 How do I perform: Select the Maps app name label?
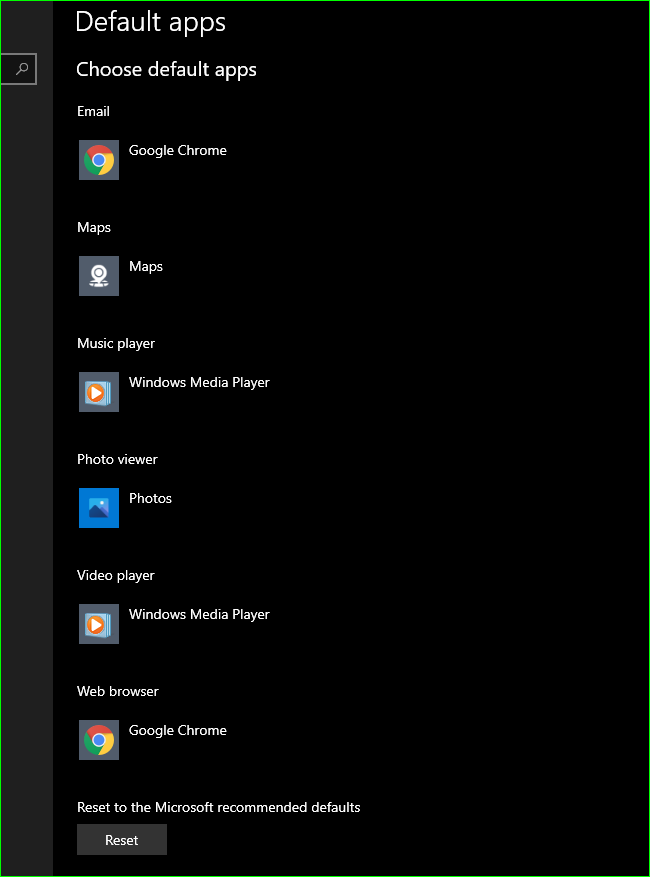coord(146,267)
